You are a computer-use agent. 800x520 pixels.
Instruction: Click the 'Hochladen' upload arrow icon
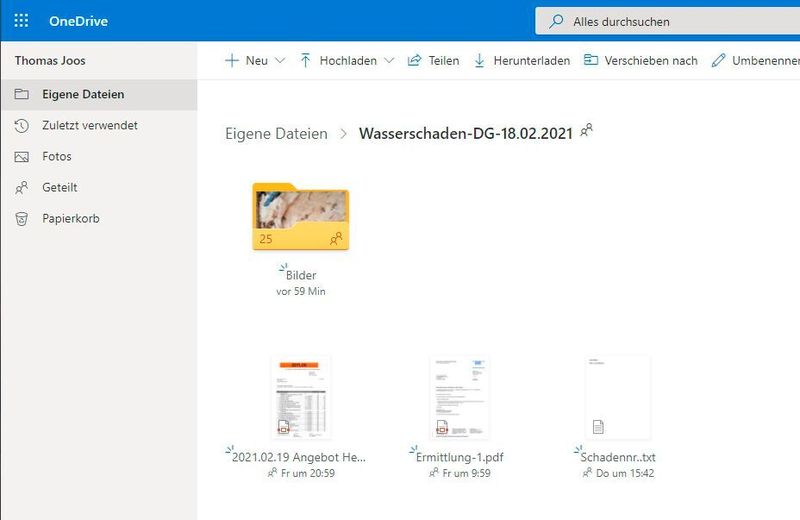click(x=305, y=60)
